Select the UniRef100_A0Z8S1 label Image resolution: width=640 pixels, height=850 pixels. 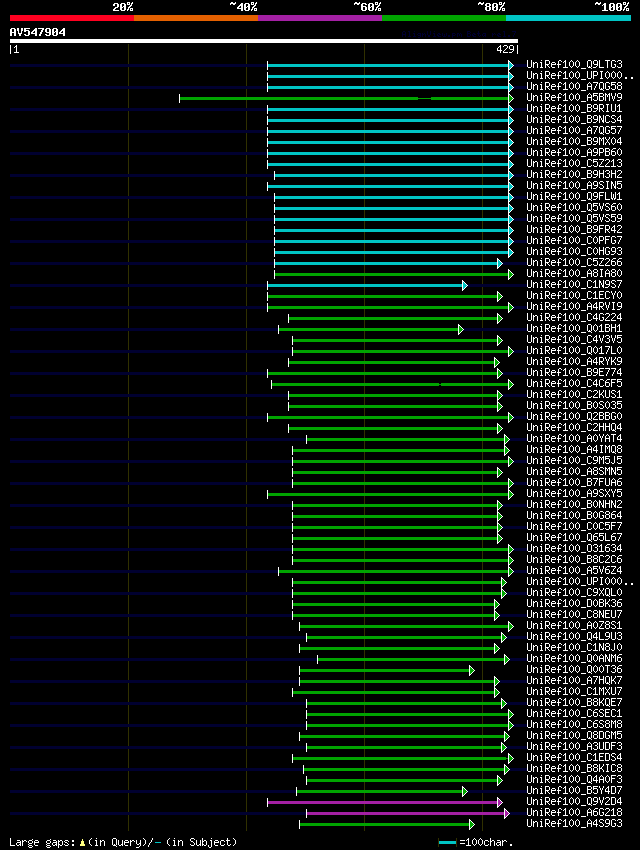coord(574,627)
